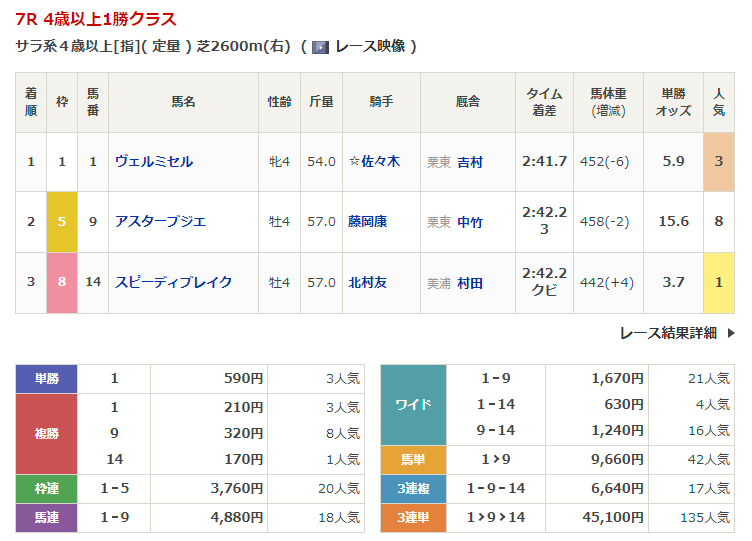Open trainer 吉村 stable link
Image resolution: width=752 pixels, height=541 pixels.
(x=469, y=162)
